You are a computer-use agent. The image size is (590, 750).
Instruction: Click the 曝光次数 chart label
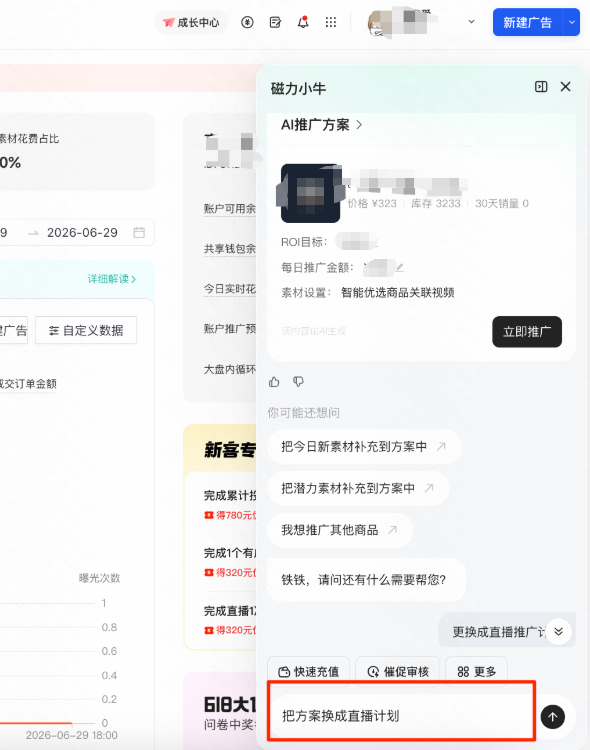click(x=100, y=578)
